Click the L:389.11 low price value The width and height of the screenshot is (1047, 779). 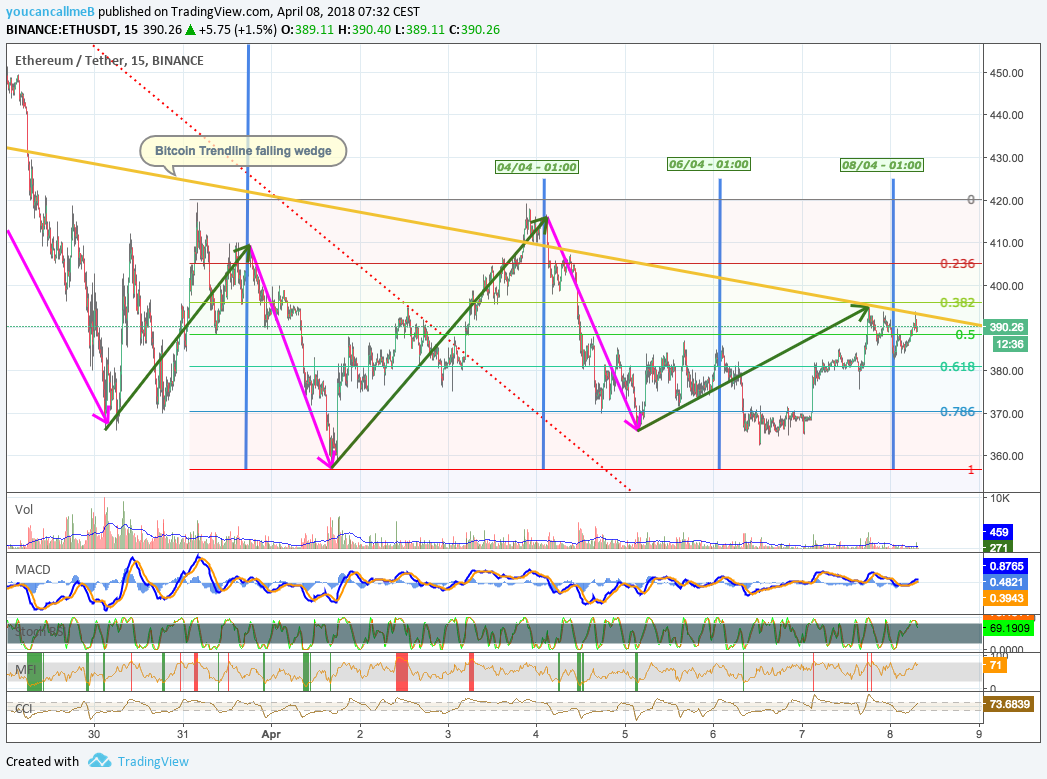click(x=420, y=29)
